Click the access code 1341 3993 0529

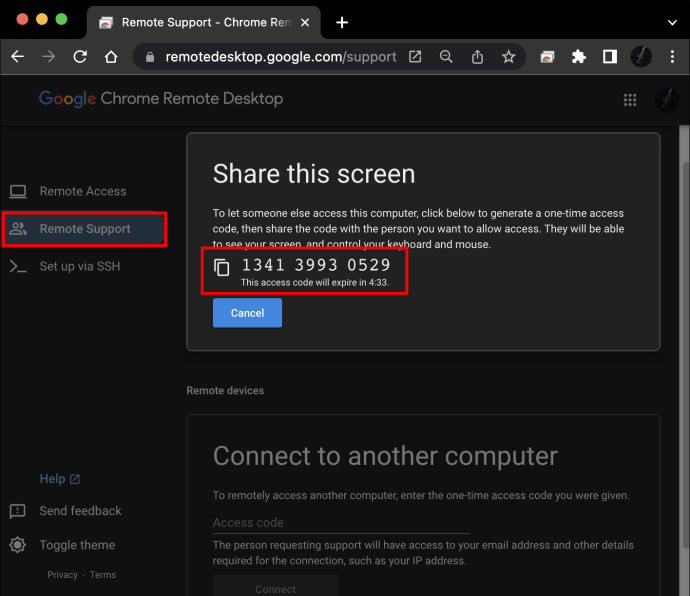coord(316,265)
